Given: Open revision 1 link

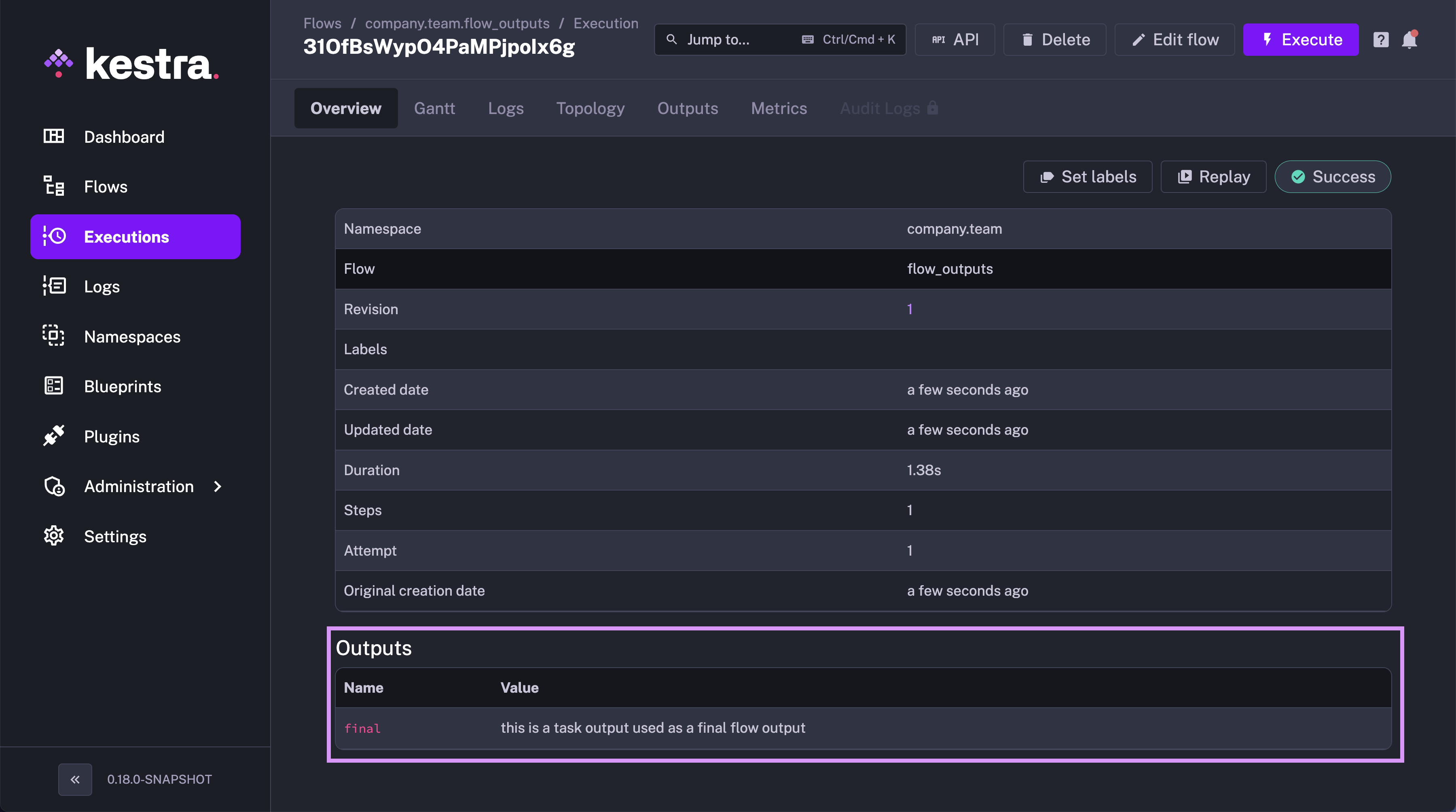Looking at the screenshot, I should click(910, 309).
